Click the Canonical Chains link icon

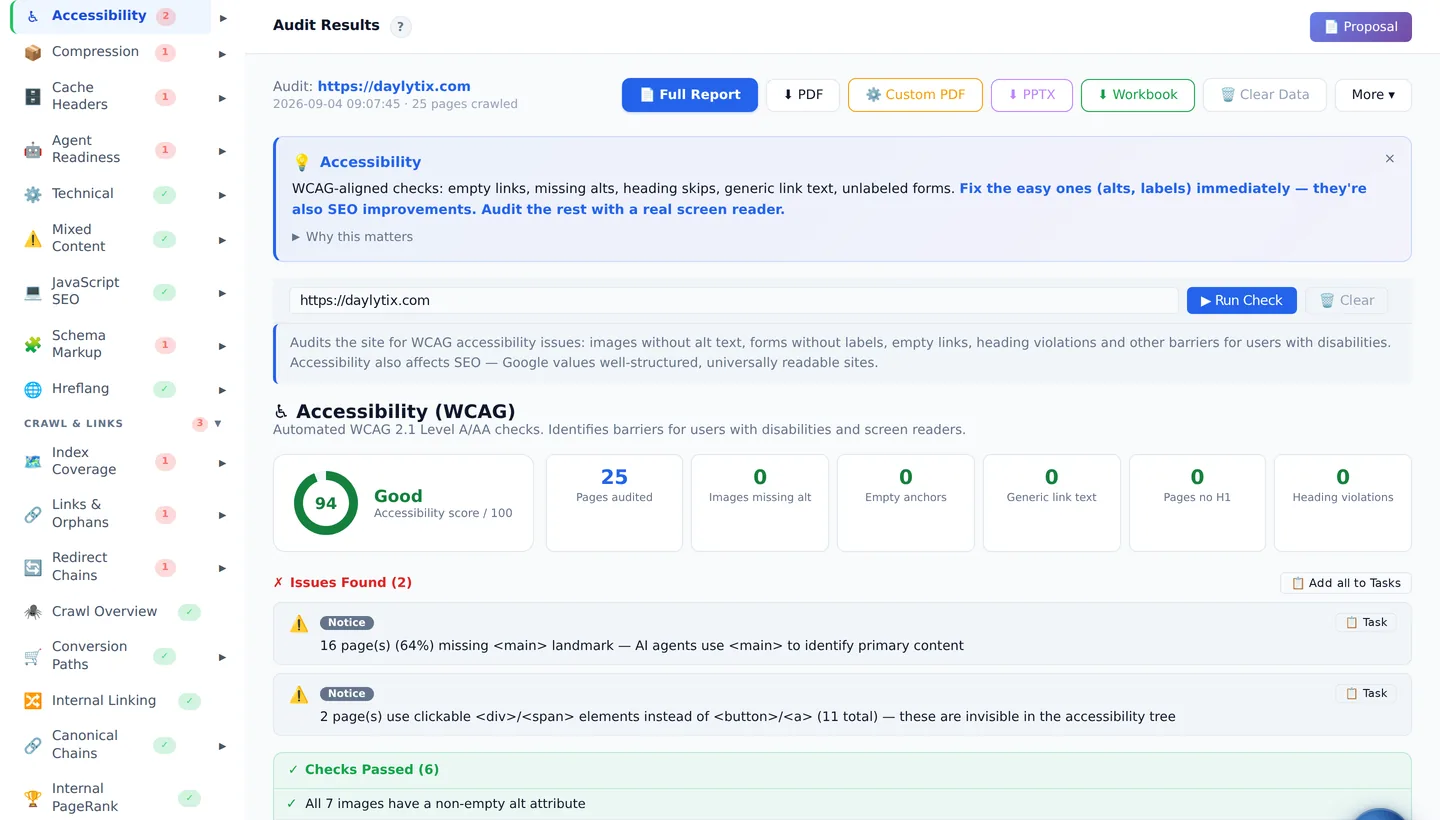(33, 745)
